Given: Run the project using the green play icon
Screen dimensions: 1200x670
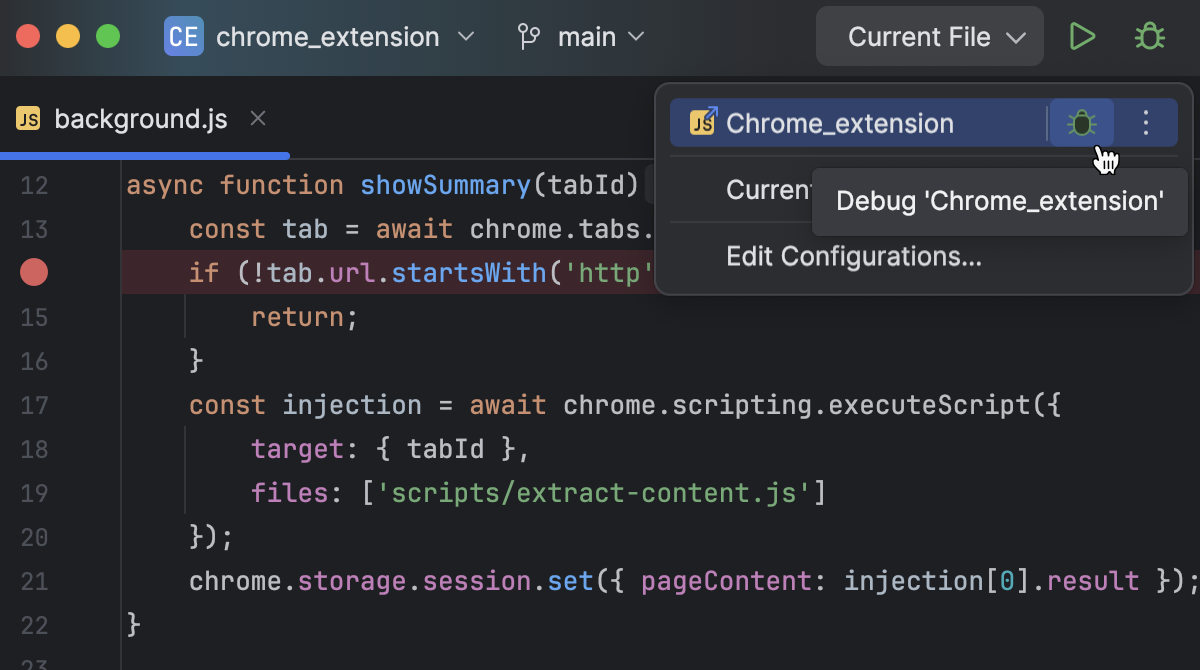Looking at the screenshot, I should click(1083, 36).
